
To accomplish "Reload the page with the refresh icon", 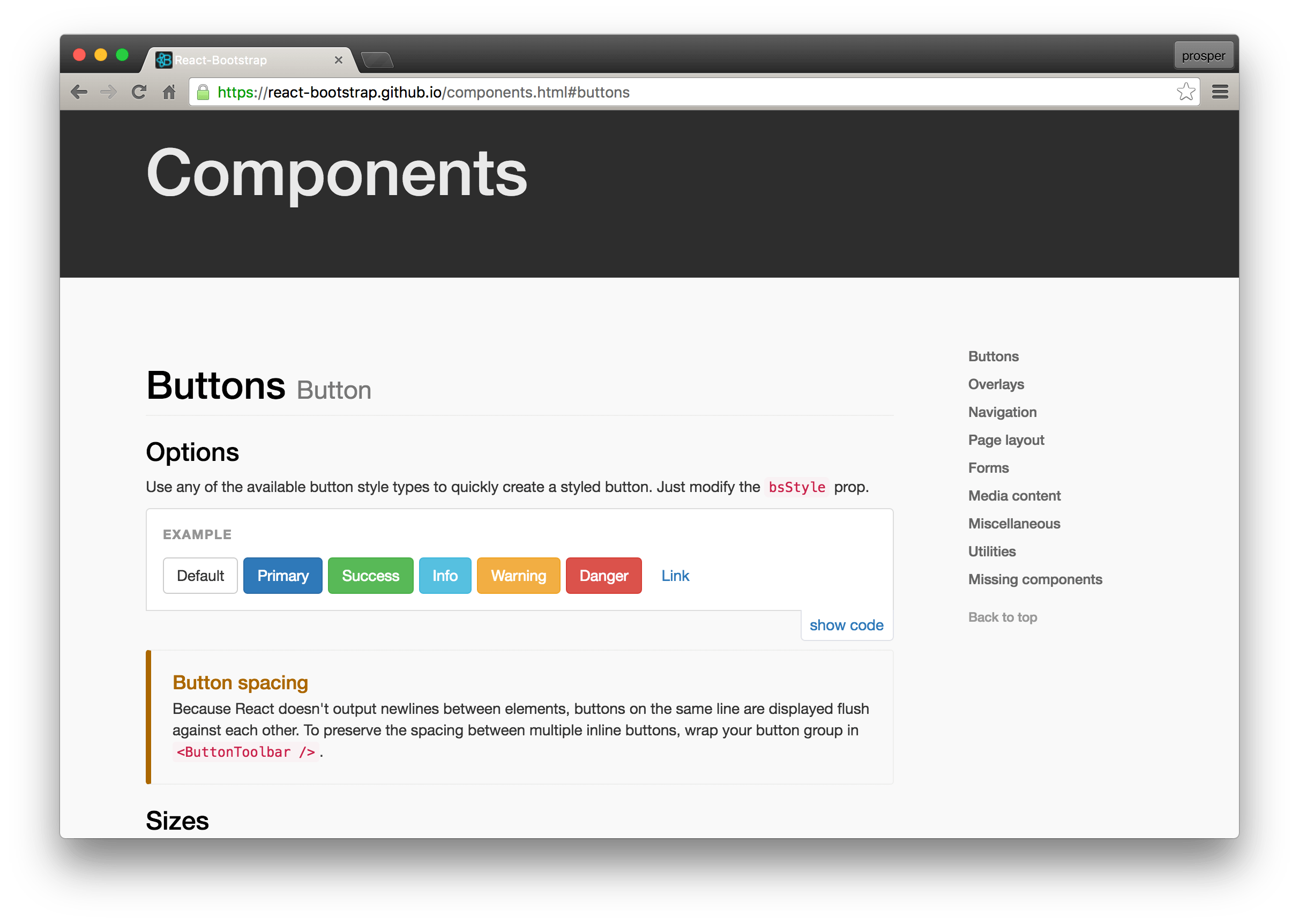I will pos(138,92).
